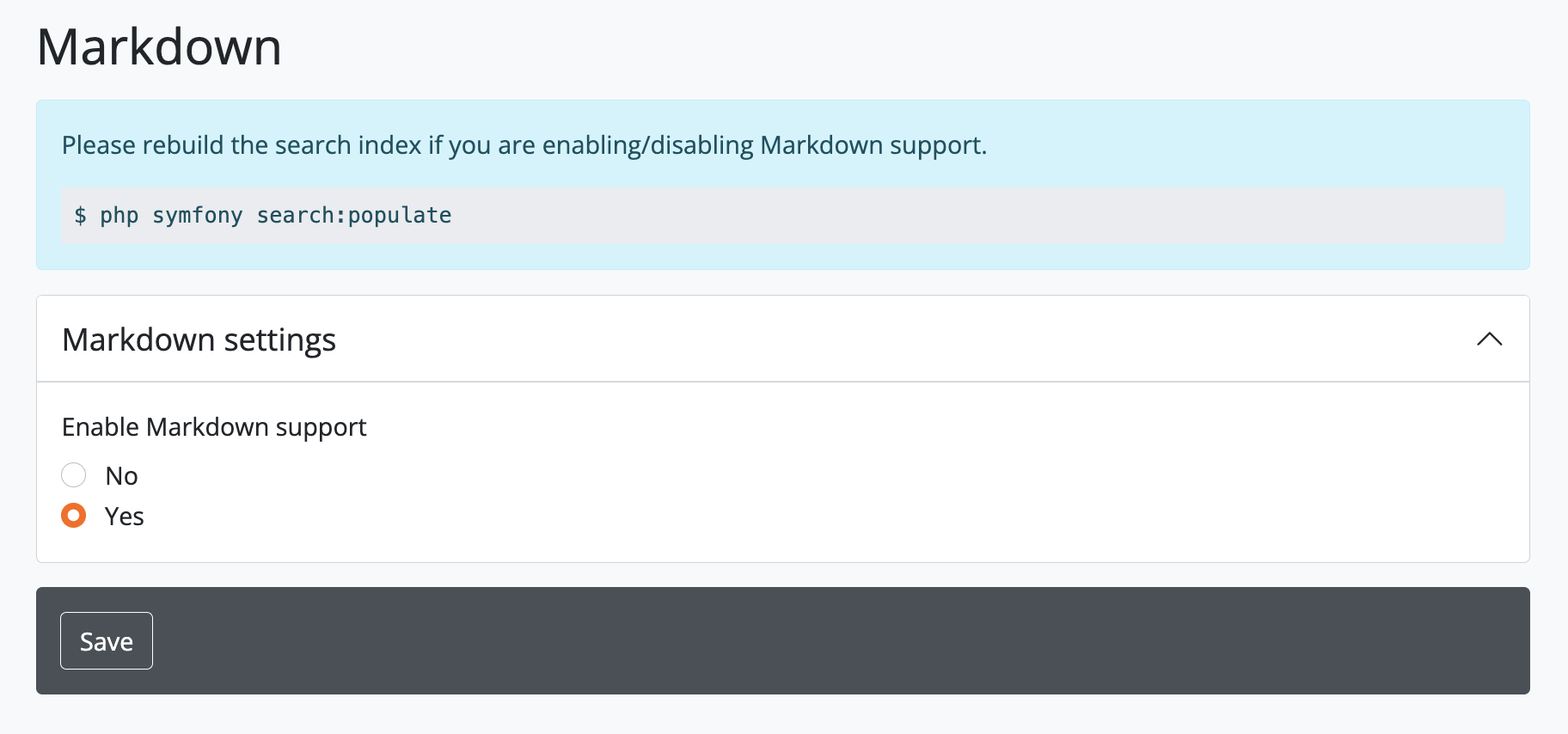Click blank area of Markdown settings header
The width and height of the screenshot is (1568, 734).
click(x=860, y=339)
